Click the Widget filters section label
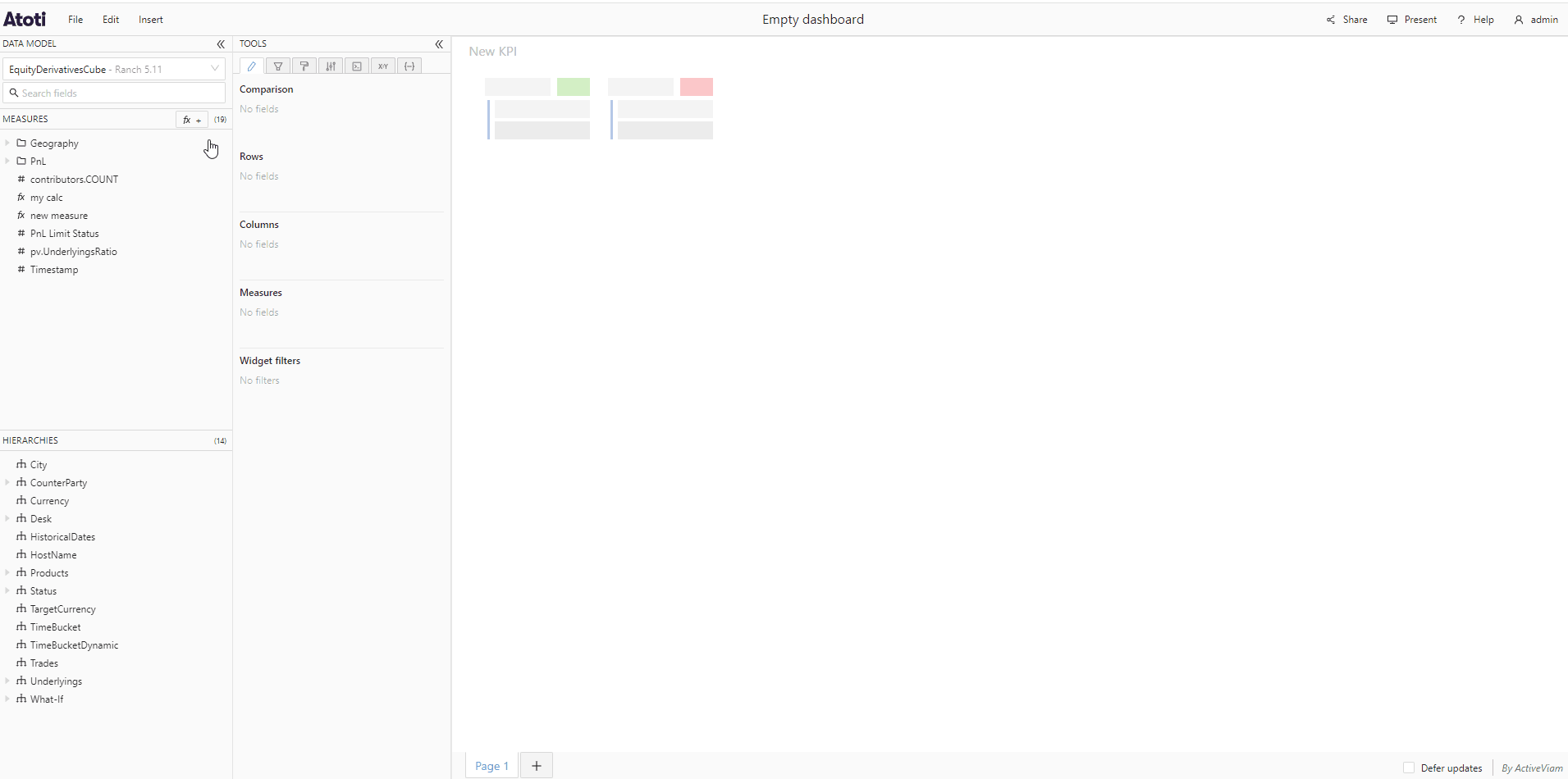1568x779 pixels. click(x=270, y=361)
